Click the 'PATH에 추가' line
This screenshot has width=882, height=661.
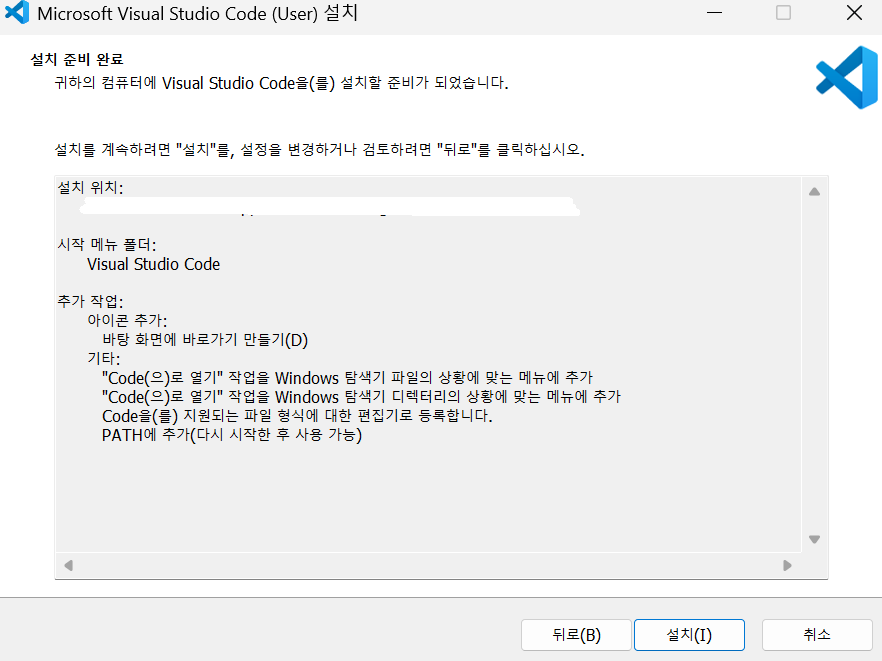(x=232, y=435)
